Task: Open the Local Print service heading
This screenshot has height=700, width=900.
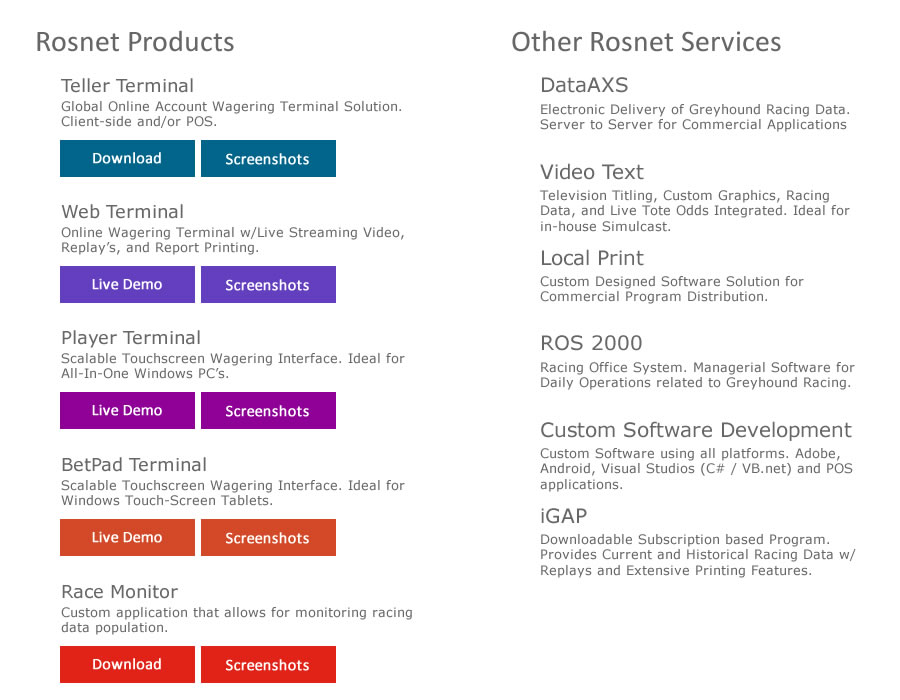Action: (x=592, y=258)
